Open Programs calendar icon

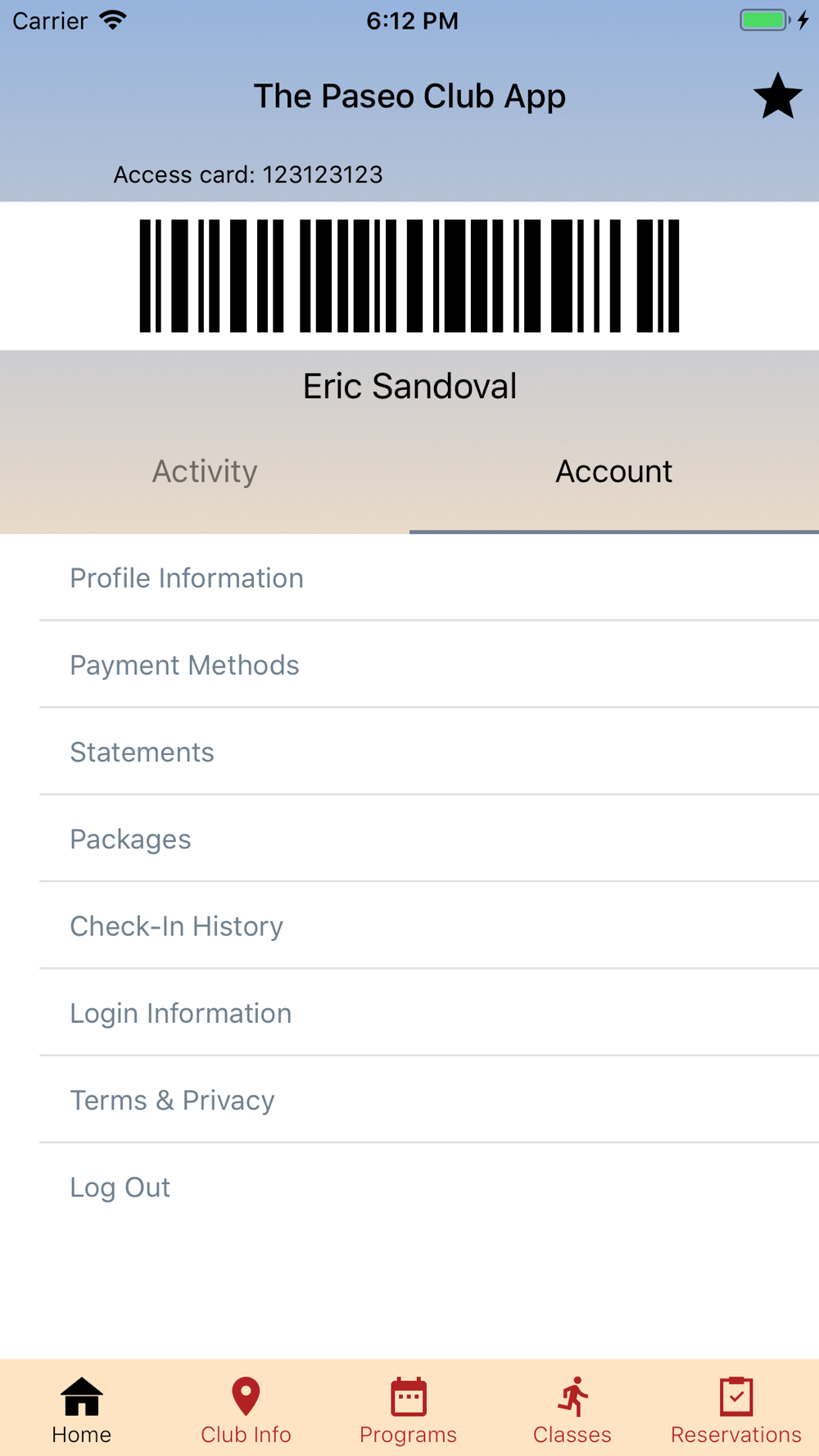coord(409,1396)
